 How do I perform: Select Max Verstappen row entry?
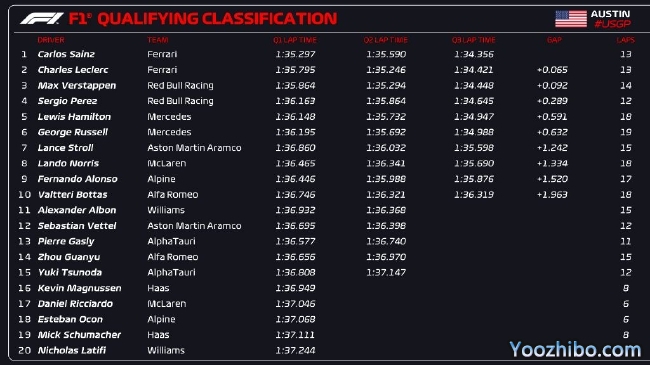[x=325, y=85]
